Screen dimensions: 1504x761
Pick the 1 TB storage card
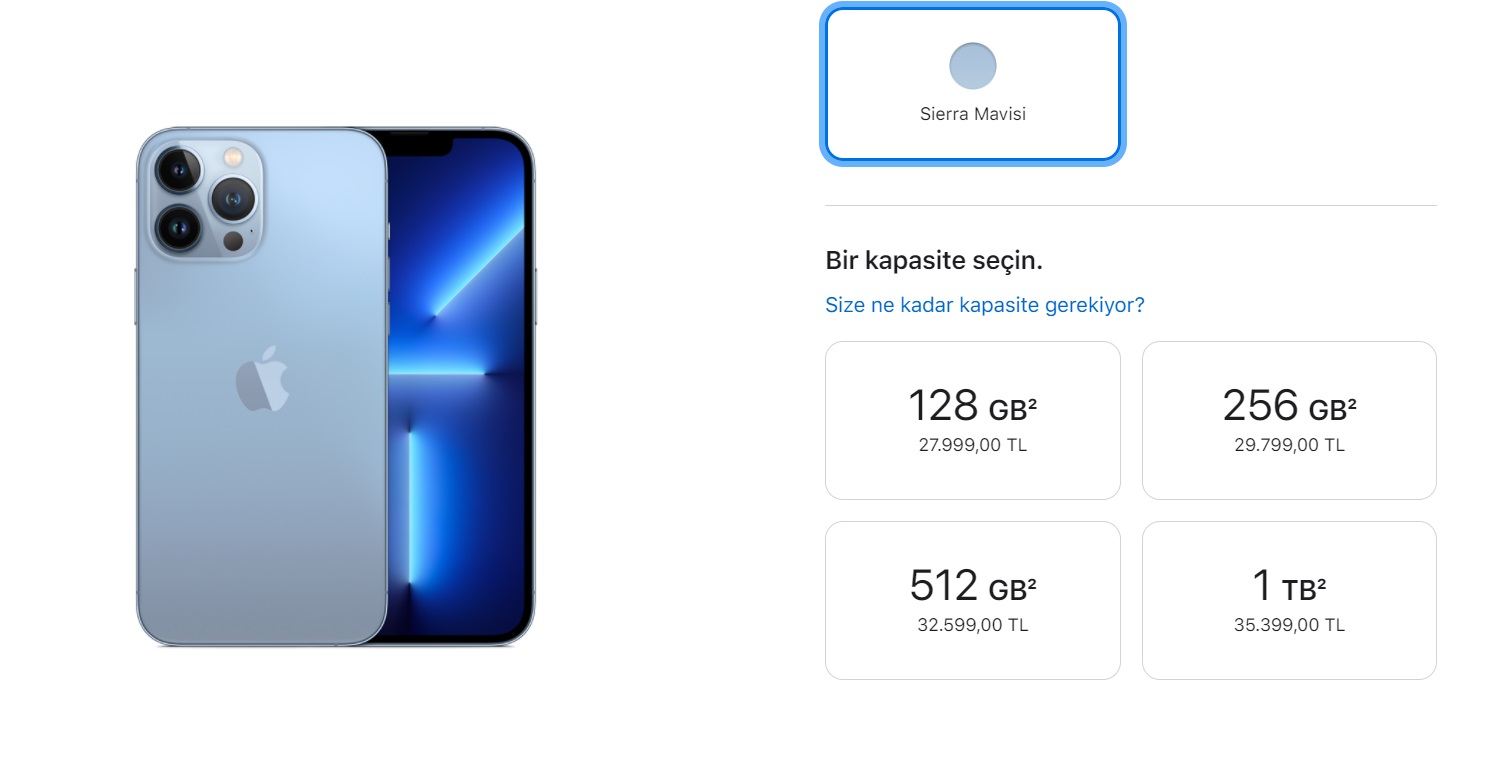pos(1289,600)
